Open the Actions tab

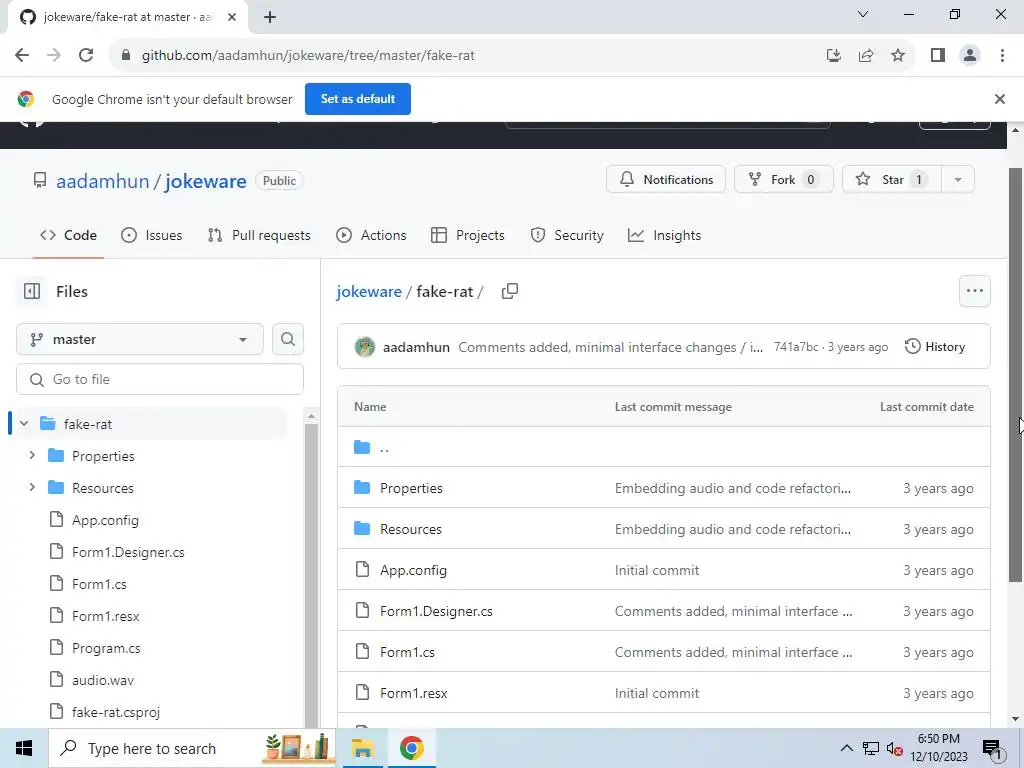point(371,235)
